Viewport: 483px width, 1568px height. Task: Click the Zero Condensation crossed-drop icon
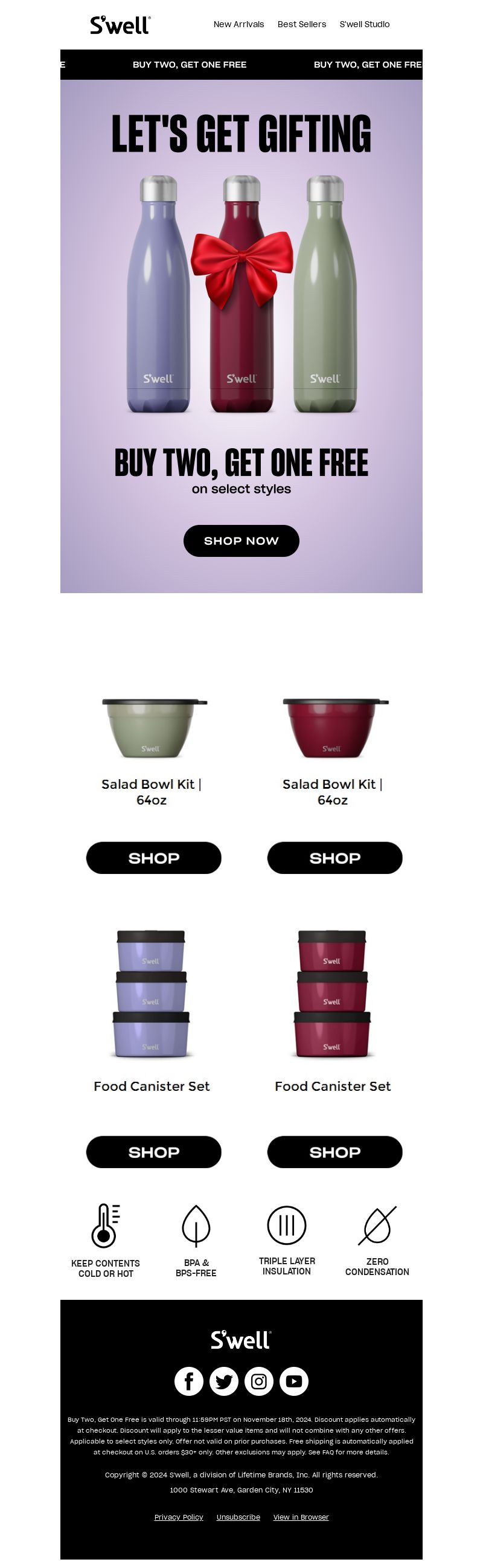(x=377, y=1226)
